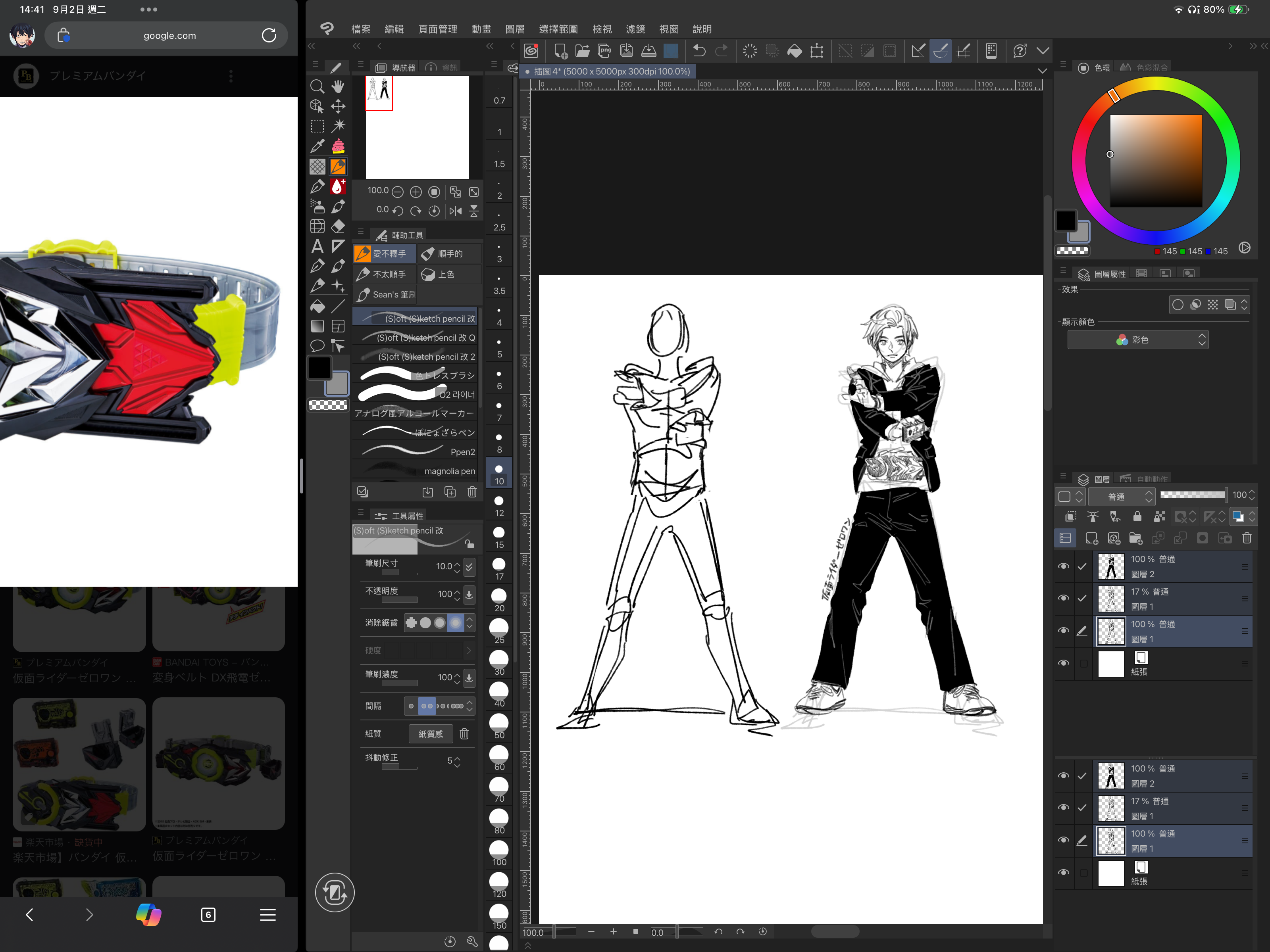Select the speech balloon tool
This screenshot has height=952, width=1270.
[317, 346]
